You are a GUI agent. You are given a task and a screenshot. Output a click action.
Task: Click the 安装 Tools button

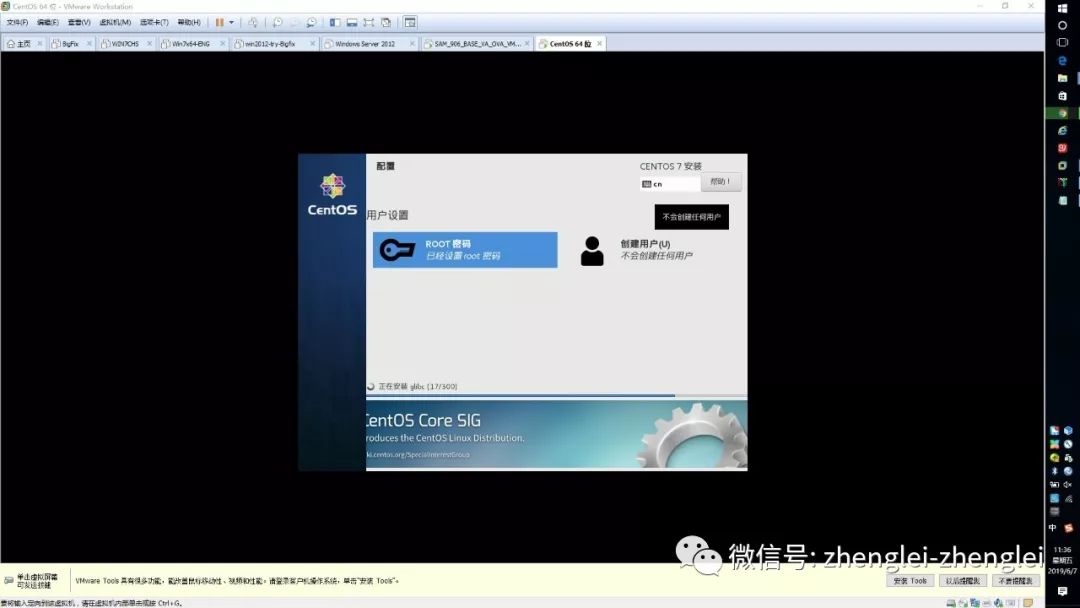click(910, 581)
